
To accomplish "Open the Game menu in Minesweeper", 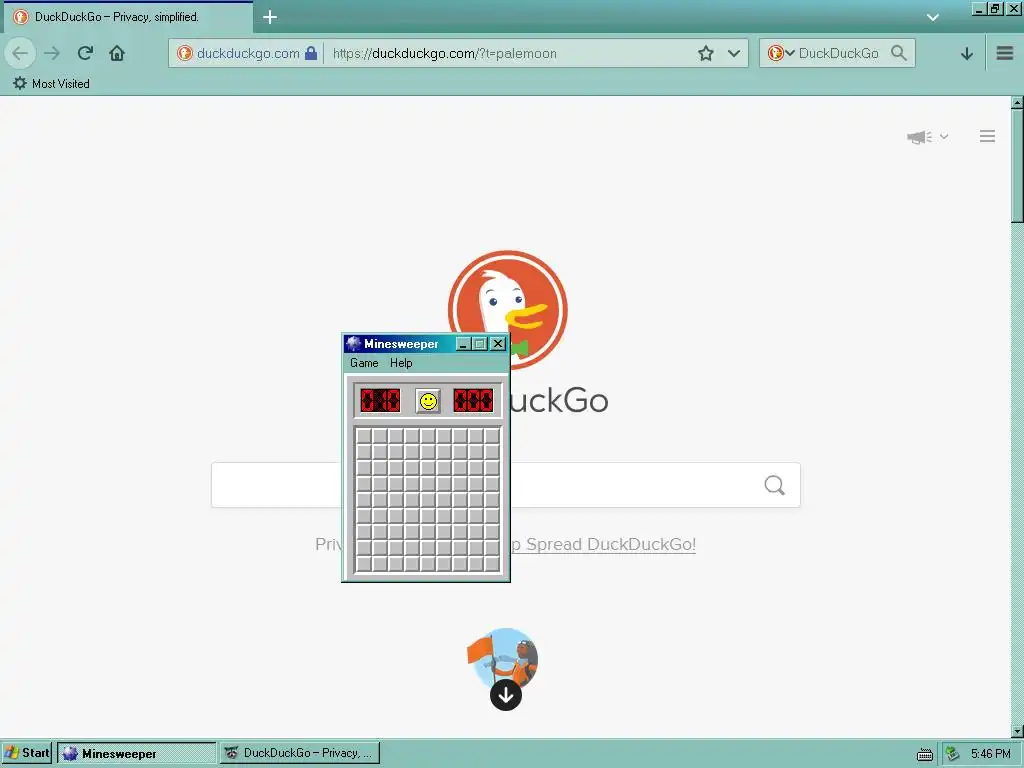I will pyautogui.click(x=364, y=363).
